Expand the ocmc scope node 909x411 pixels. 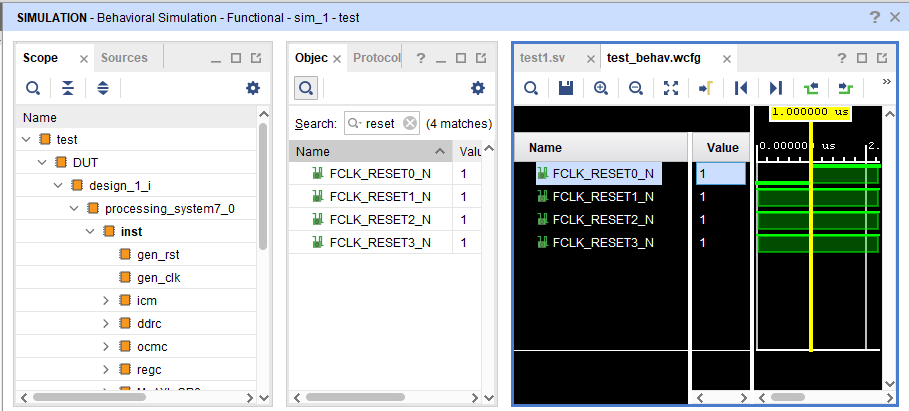point(106,347)
